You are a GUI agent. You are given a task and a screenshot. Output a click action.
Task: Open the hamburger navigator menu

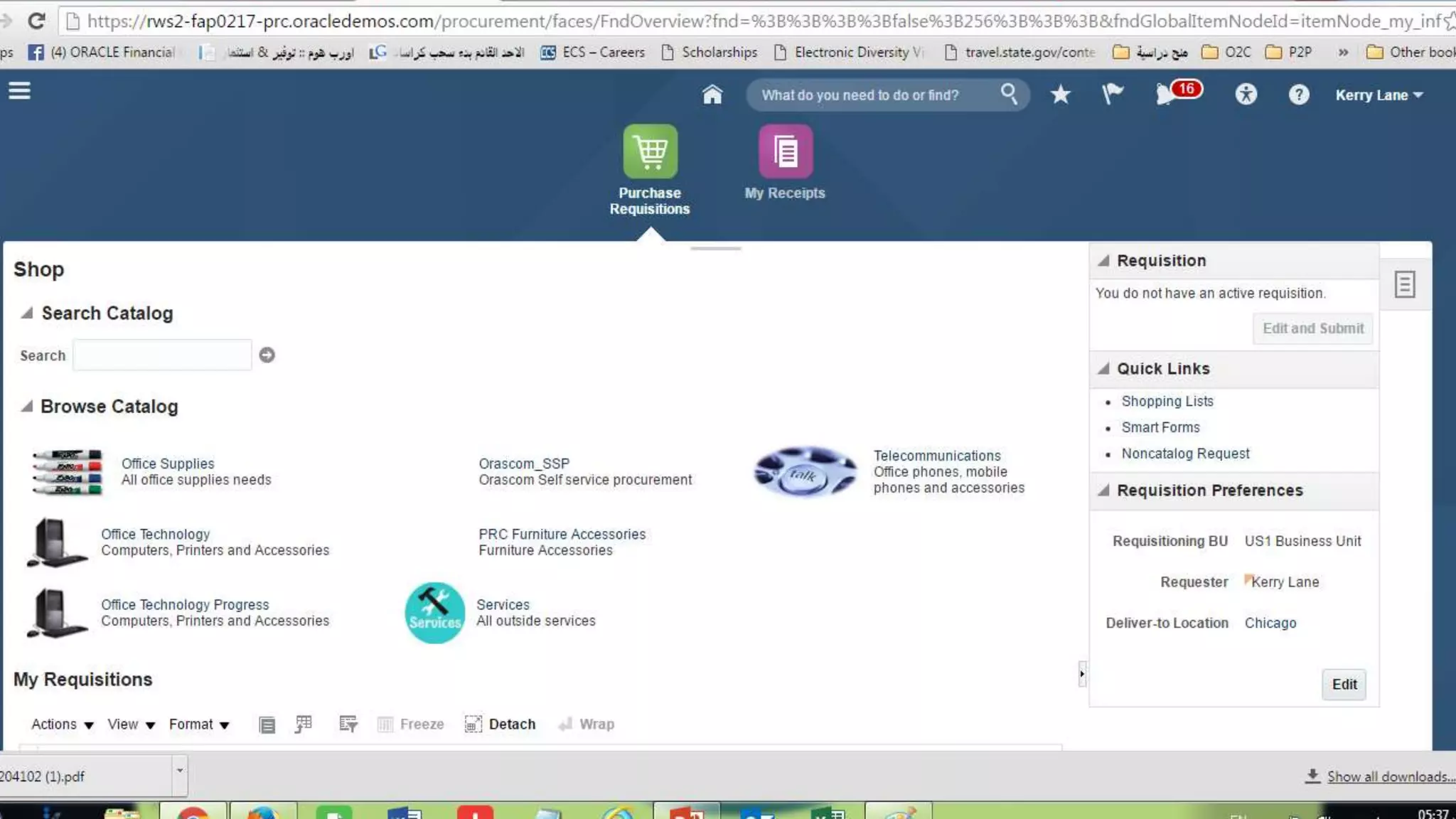[19, 91]
